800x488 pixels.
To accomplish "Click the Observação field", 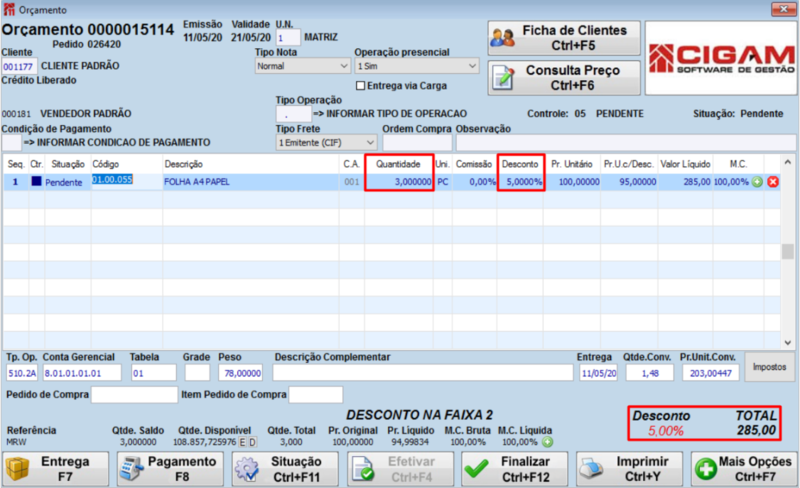I will [626, 142].
